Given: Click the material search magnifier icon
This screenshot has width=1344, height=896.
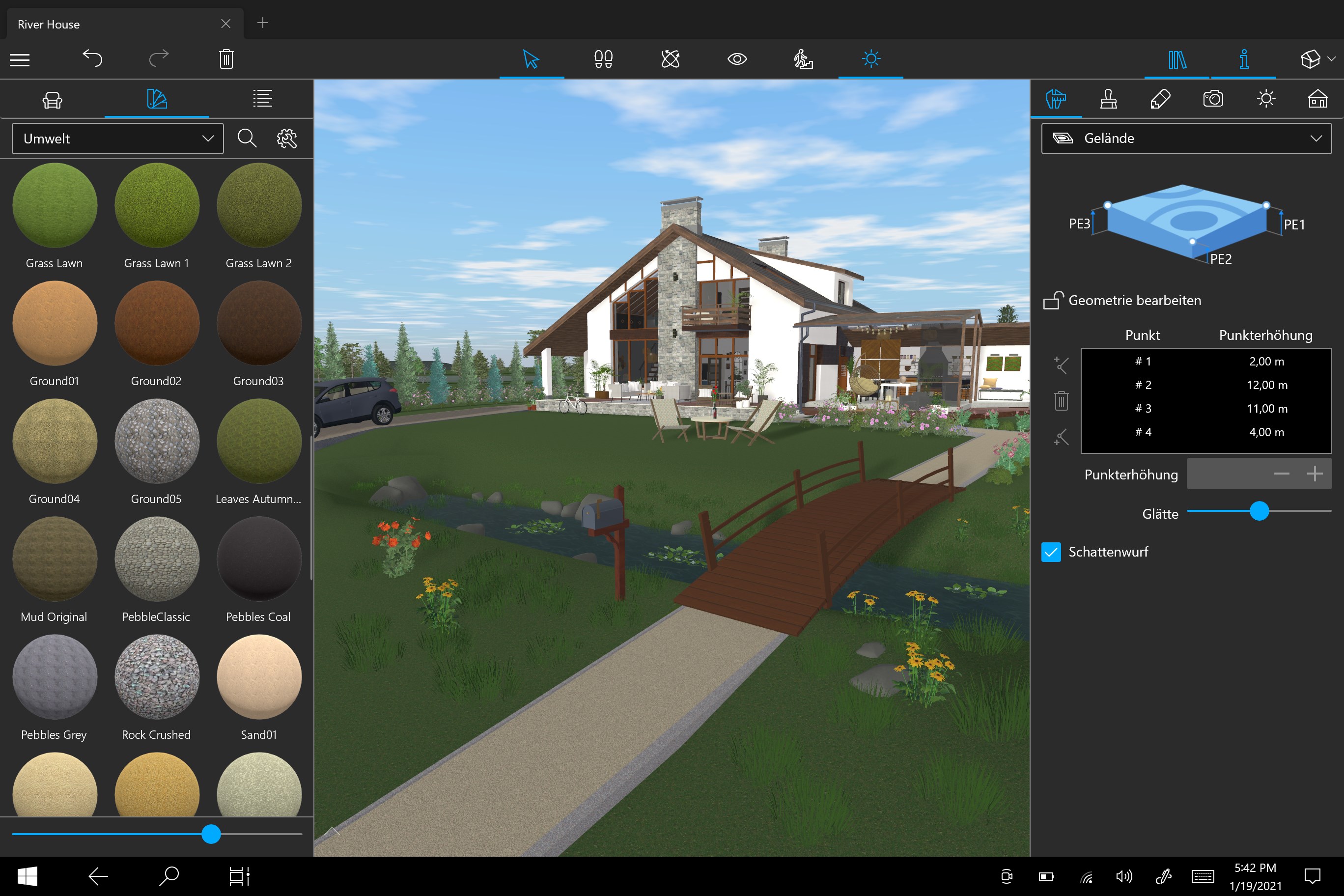Looking at the screenshot, I should tap(247, 139).
